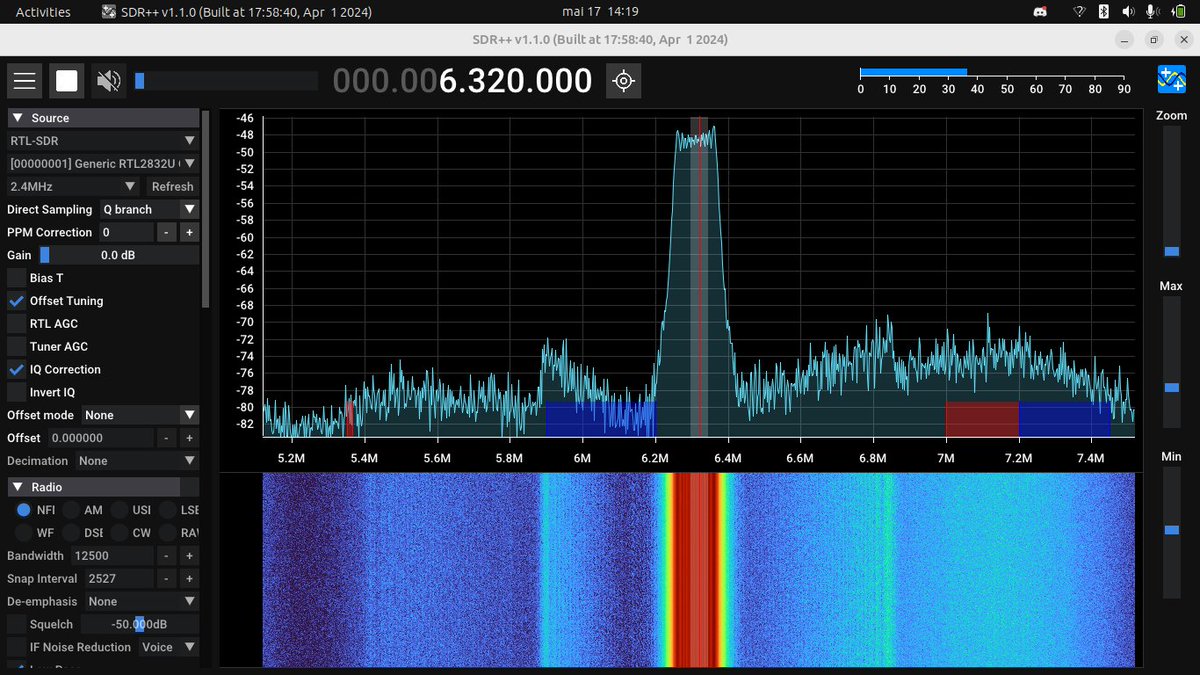
Task: Decrease Offset with minus button
Action: (x=167, y=438)
